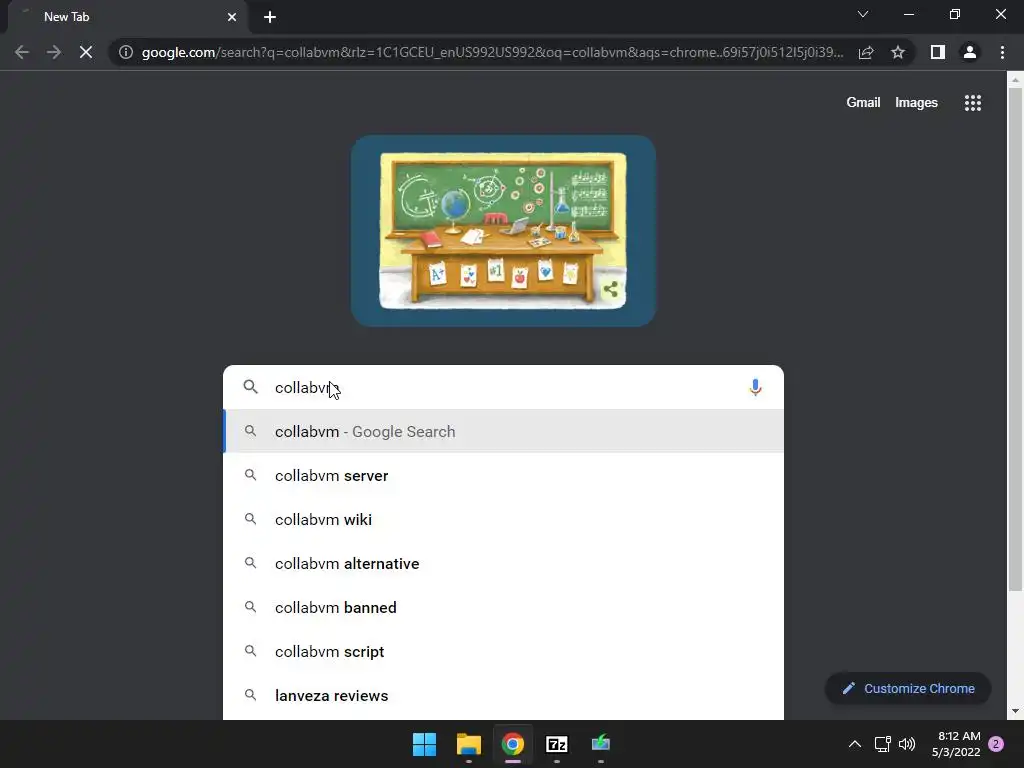The height and width of the screenshot is (768, 1024).
Task: Click the scrollbar up arrow
Action: point(1014,80)
